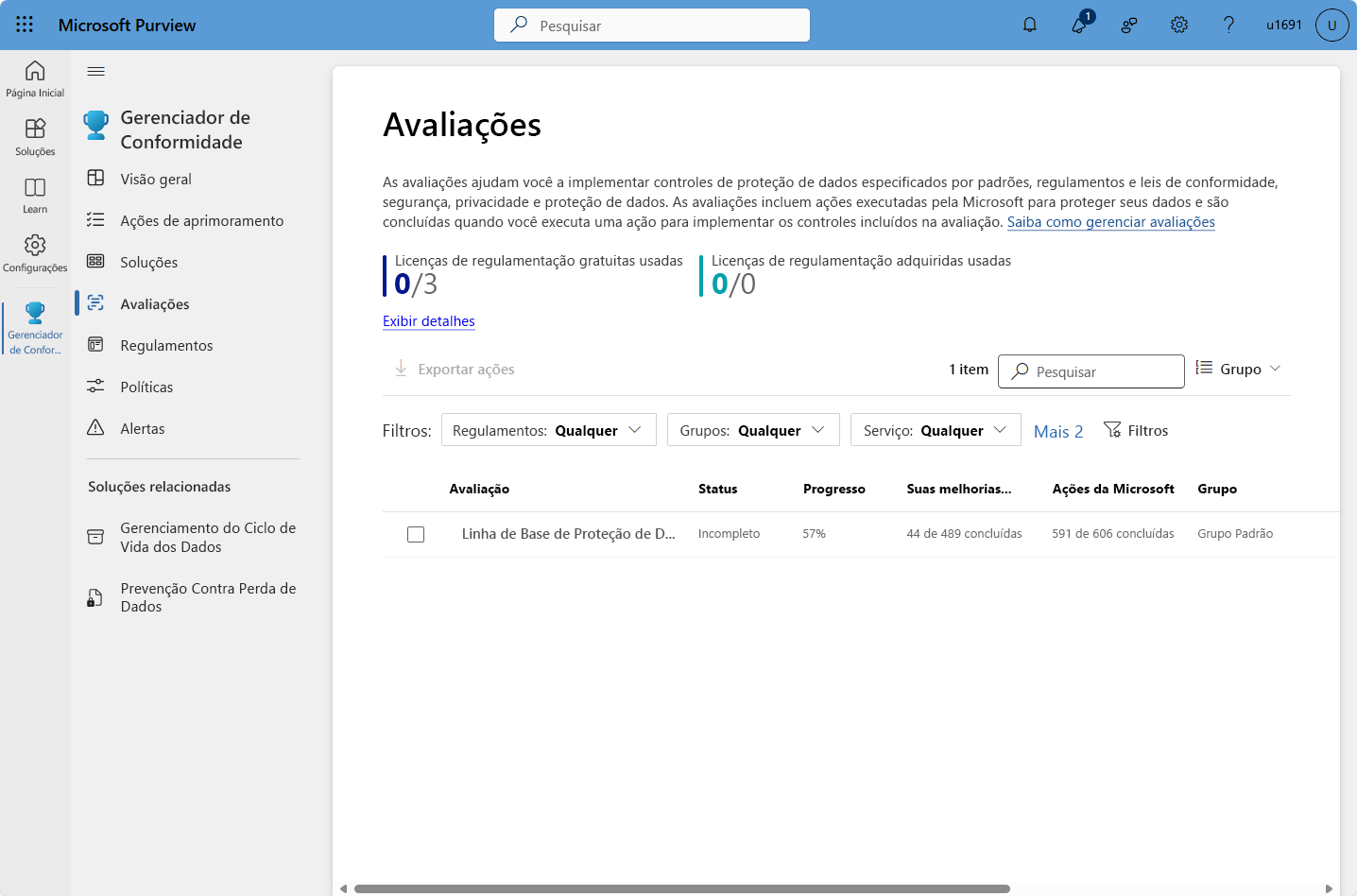The height and width of the screenshot is (896, 1357).
Task: Expand the Grupos filter dropdown
Action: pyautogui.click(x=752, y=430)
